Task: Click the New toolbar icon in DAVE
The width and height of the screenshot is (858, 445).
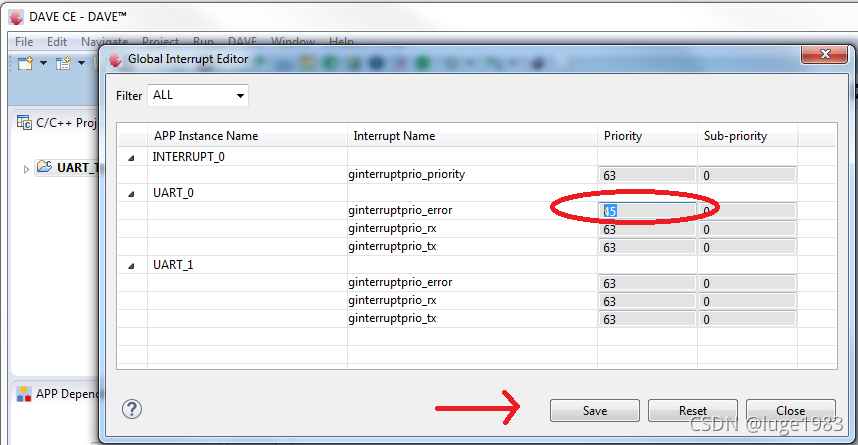Action: (25, 63)
